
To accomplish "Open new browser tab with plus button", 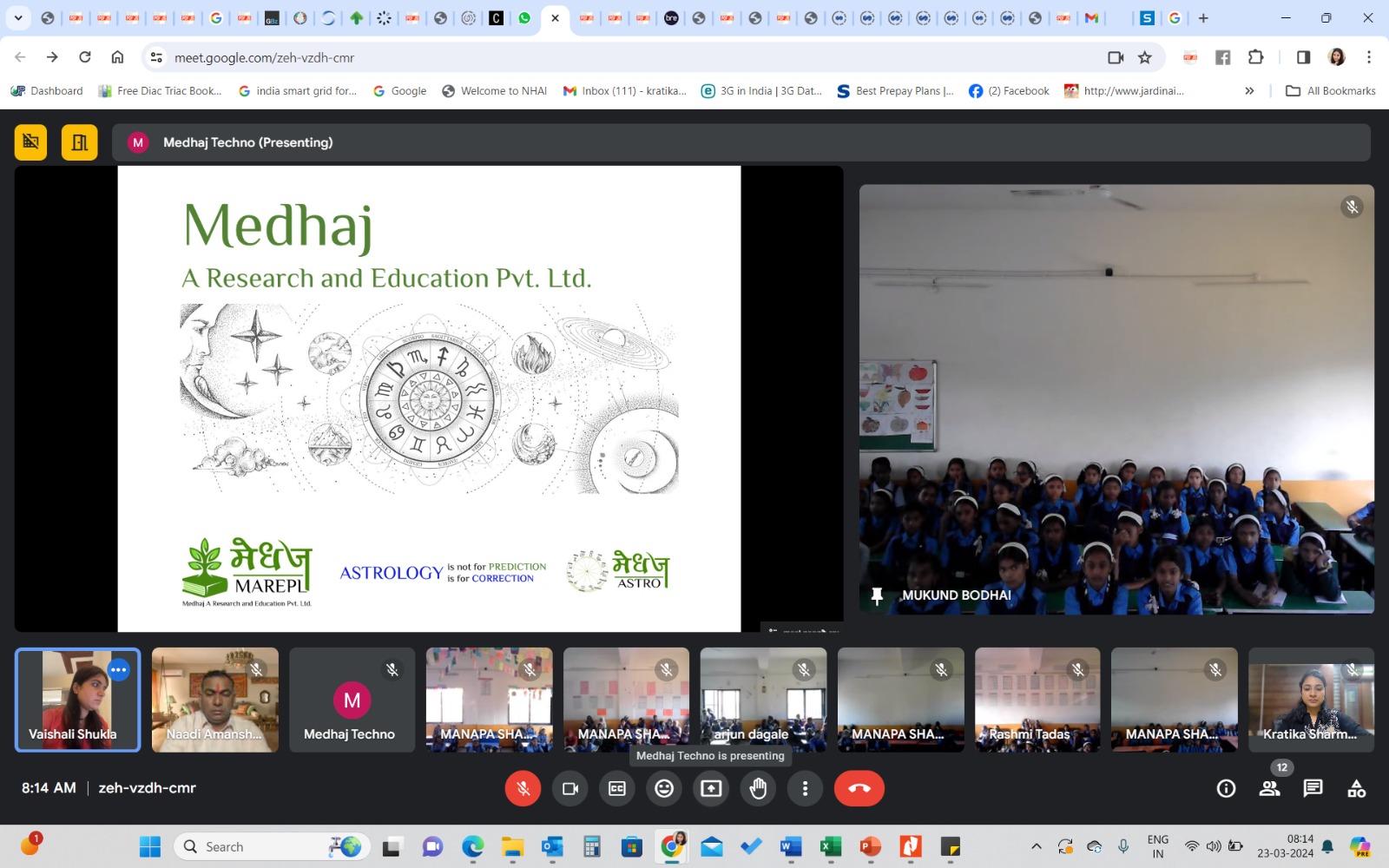I will pos(1203,17).
